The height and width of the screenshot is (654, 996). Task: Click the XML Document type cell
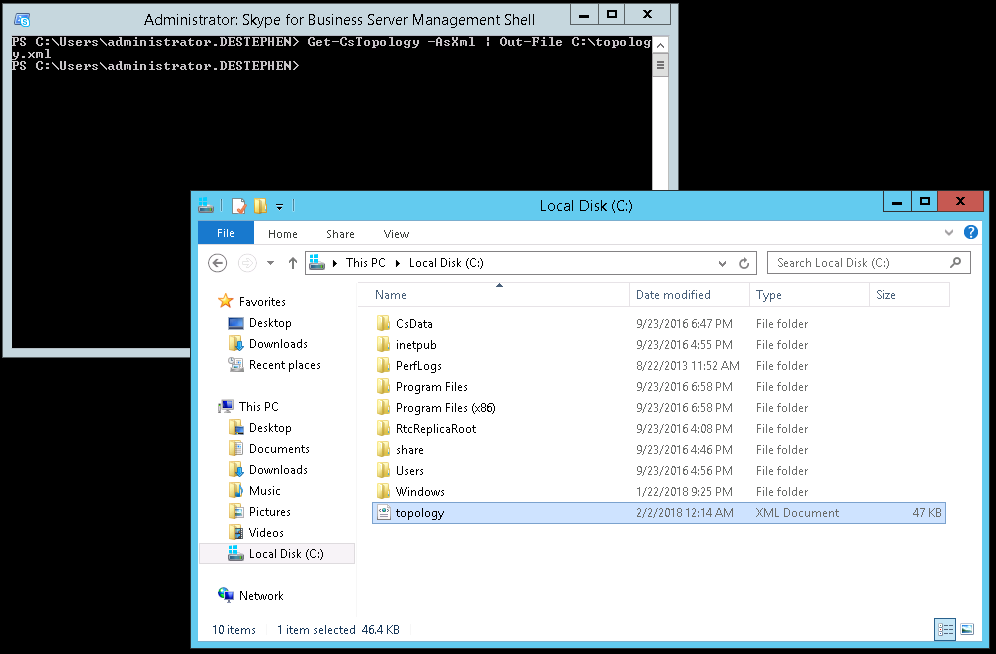click(x=797, y=512)
